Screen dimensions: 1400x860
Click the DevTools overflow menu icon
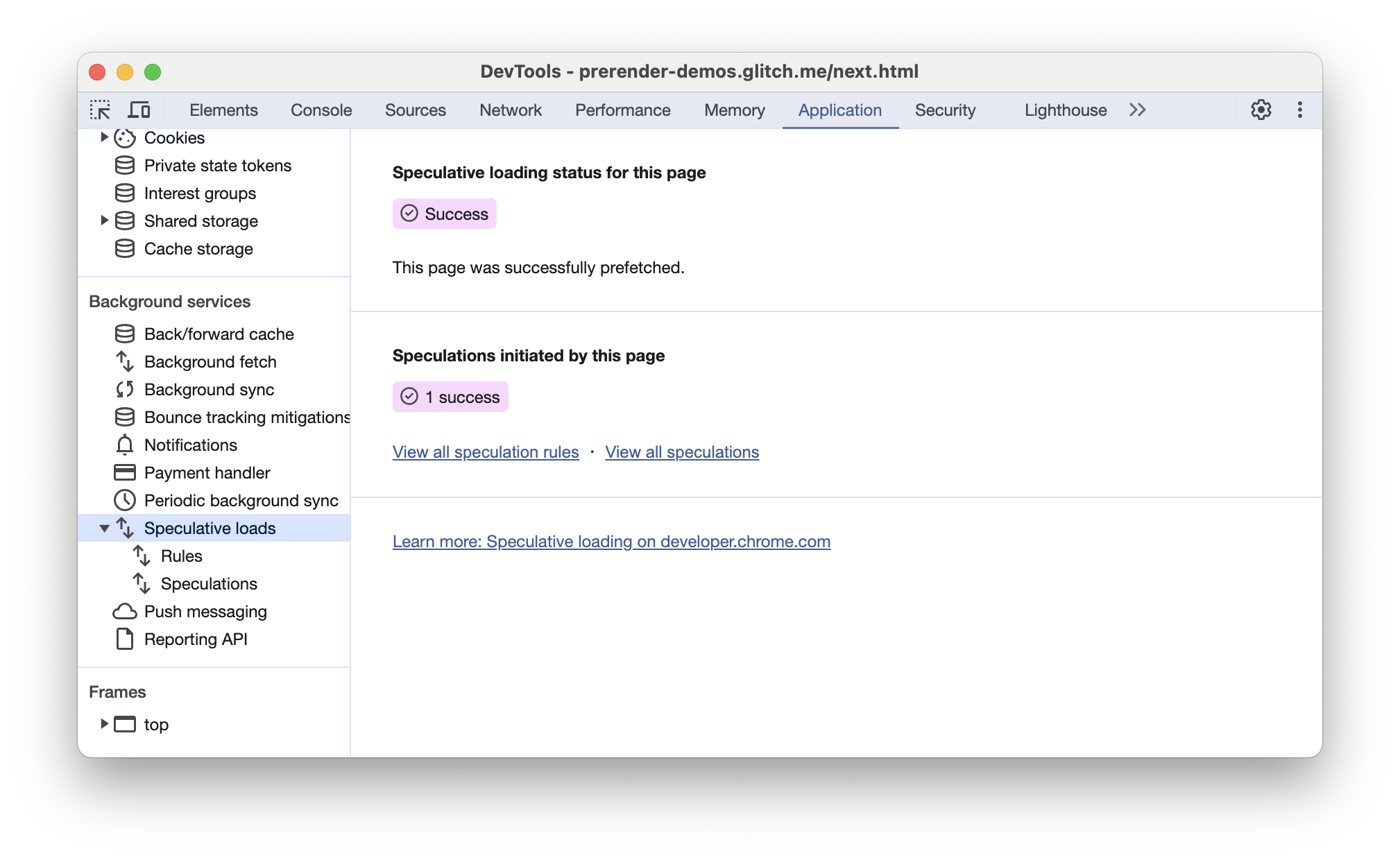point(1298,110)
